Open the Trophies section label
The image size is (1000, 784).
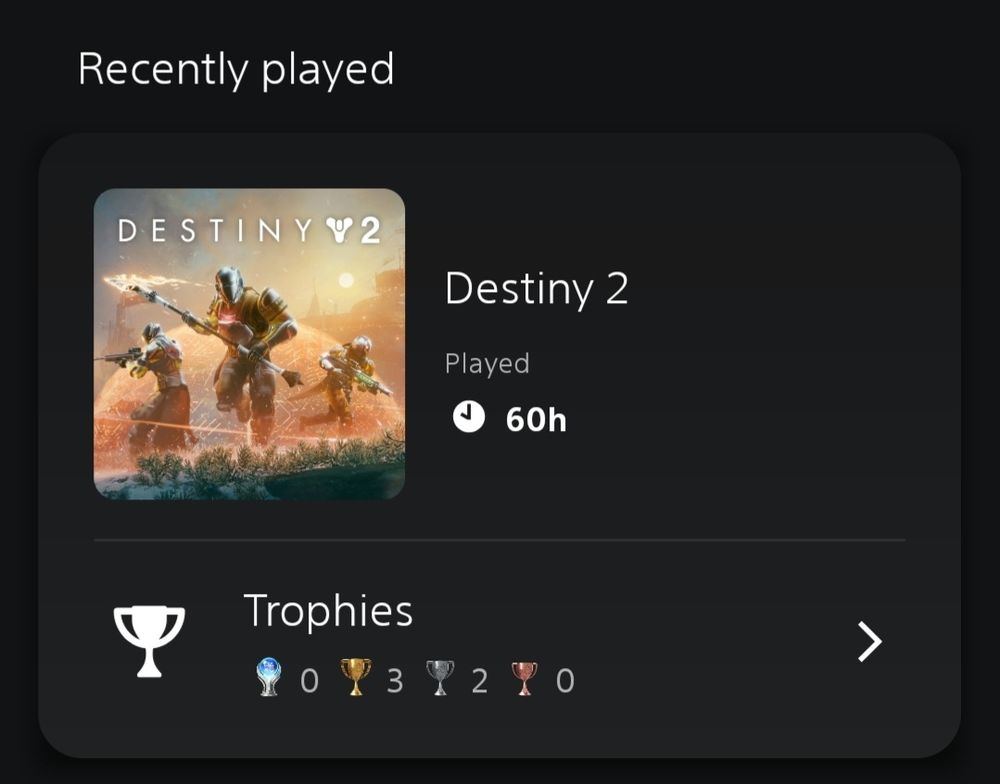[x=328, y=610]
